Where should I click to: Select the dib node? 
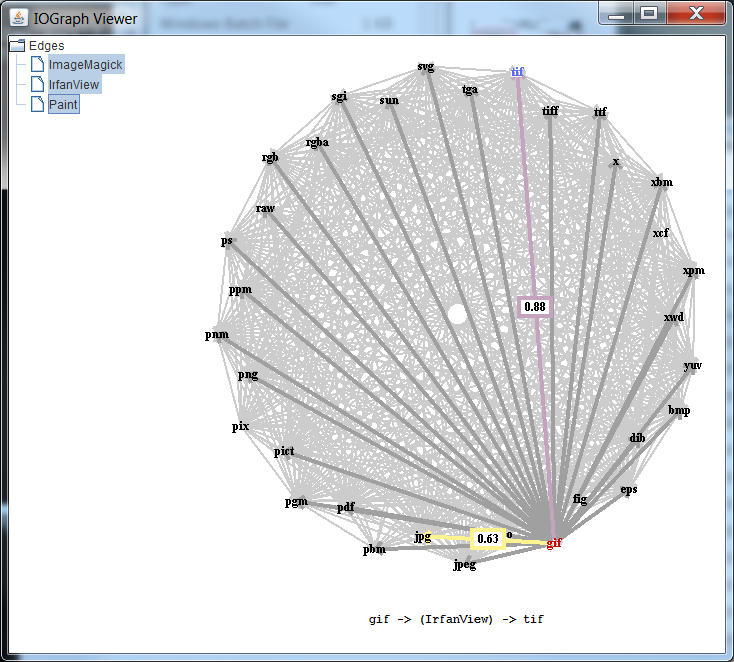click(637, 438)
